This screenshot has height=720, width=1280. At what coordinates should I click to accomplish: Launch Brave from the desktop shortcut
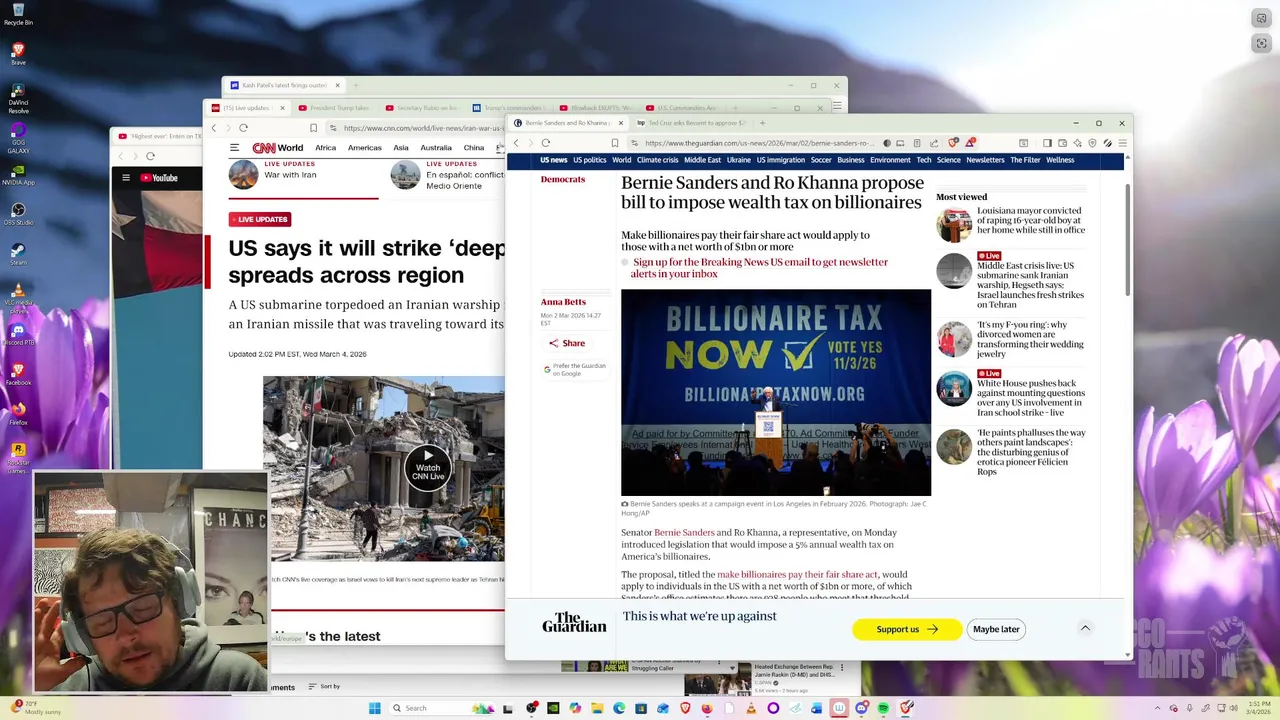(x=18, y=53)
